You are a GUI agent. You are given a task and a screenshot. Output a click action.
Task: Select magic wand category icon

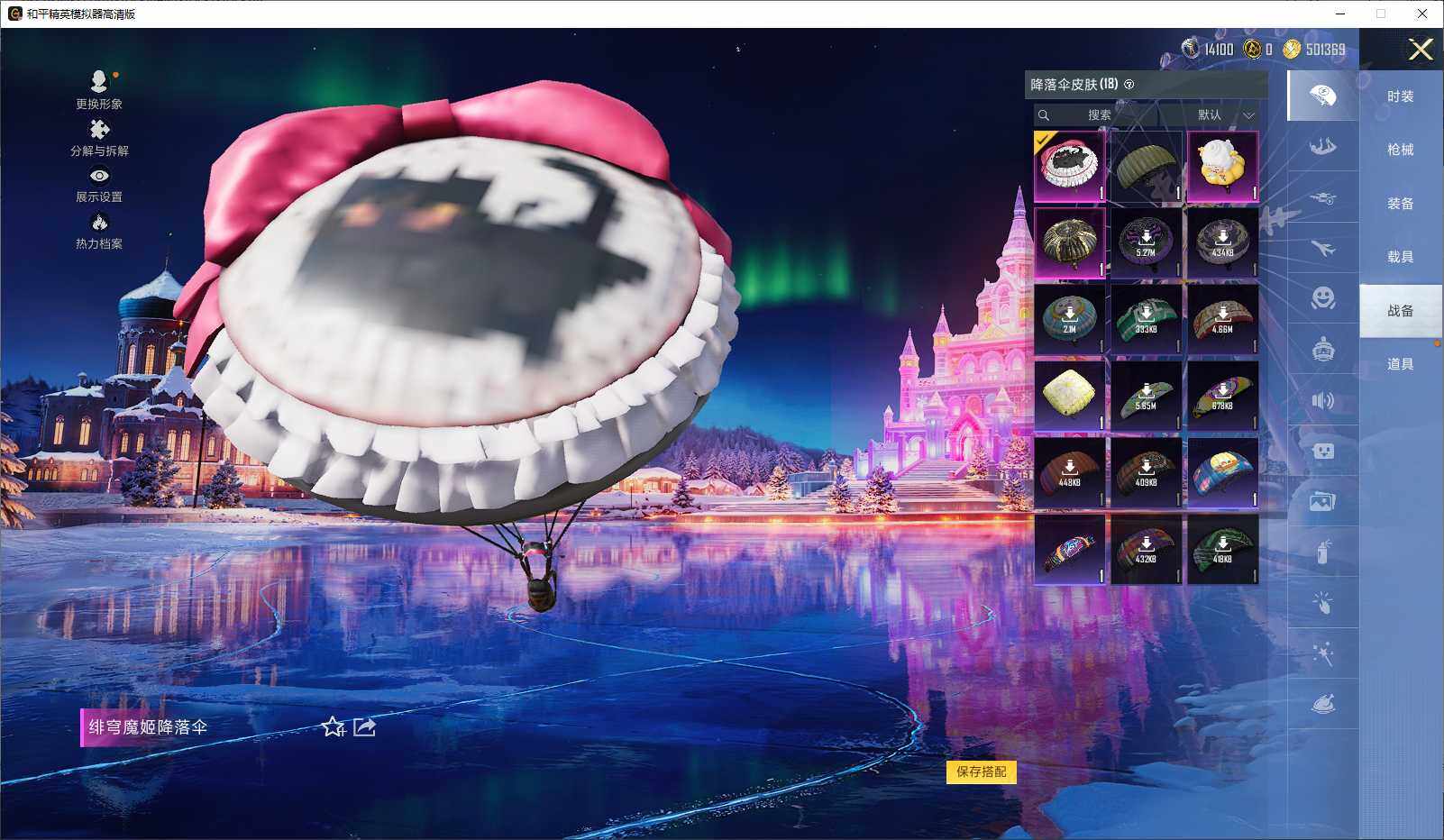pos(1322,653)
